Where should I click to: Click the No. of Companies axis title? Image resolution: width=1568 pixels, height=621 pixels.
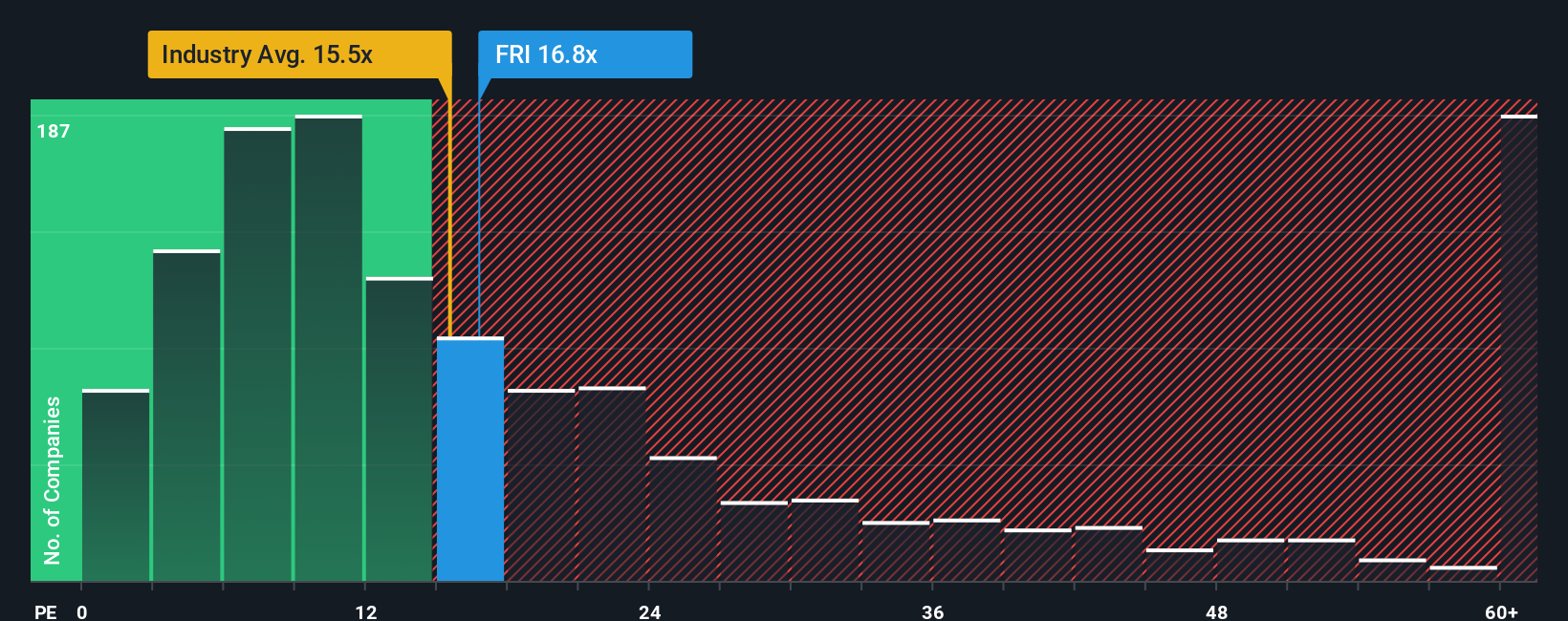tap(52, 481)
